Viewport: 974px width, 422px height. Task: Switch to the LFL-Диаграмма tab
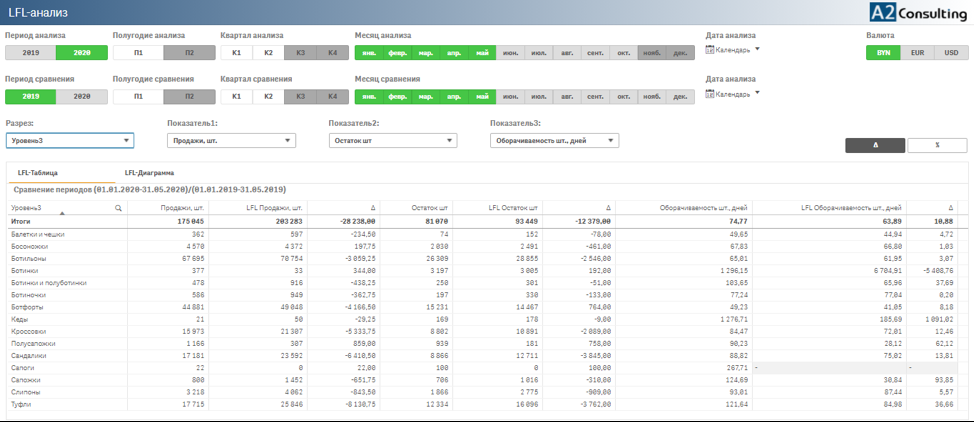[149, 173]
